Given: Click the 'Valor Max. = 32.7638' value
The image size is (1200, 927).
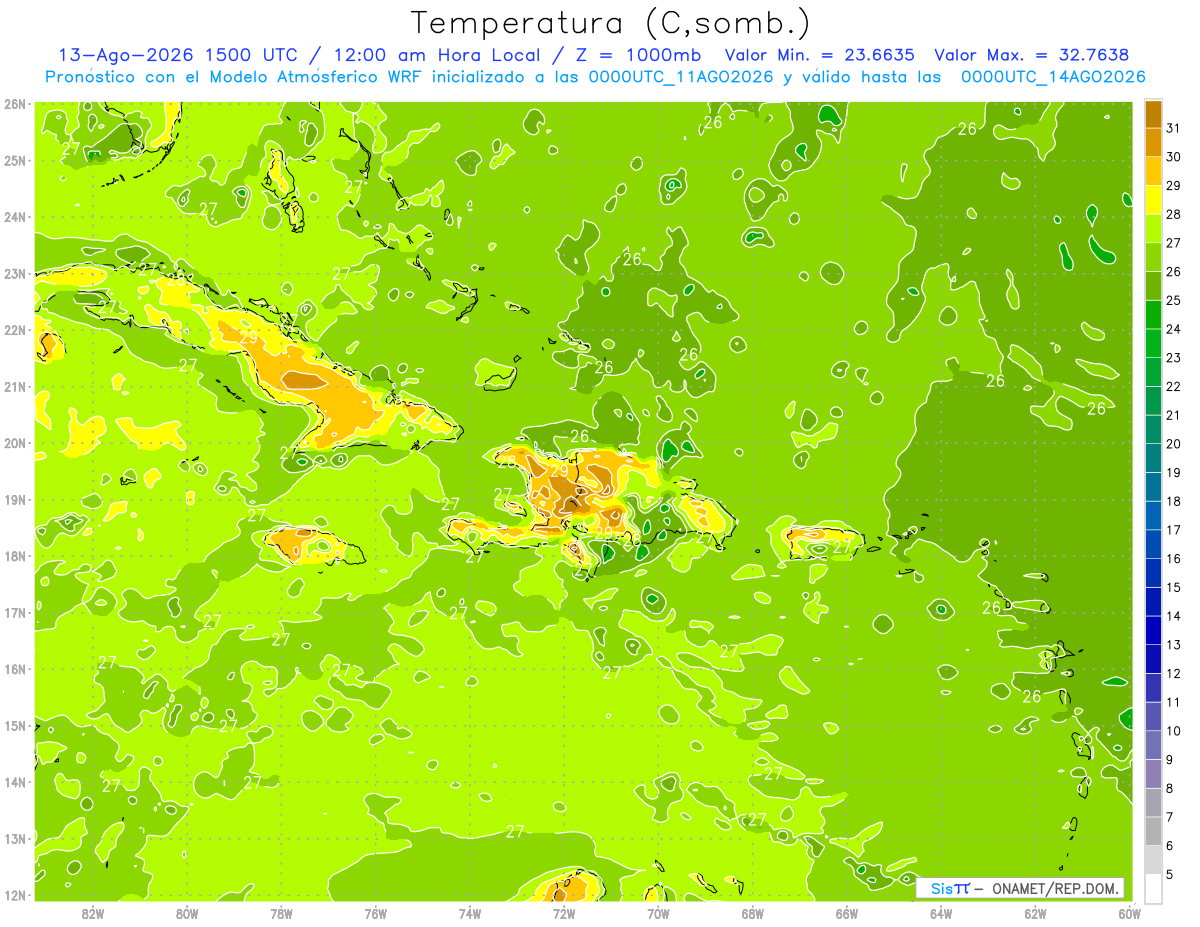Looking at the screenshot, I should pyautogui.click(x=1032, y=55).
